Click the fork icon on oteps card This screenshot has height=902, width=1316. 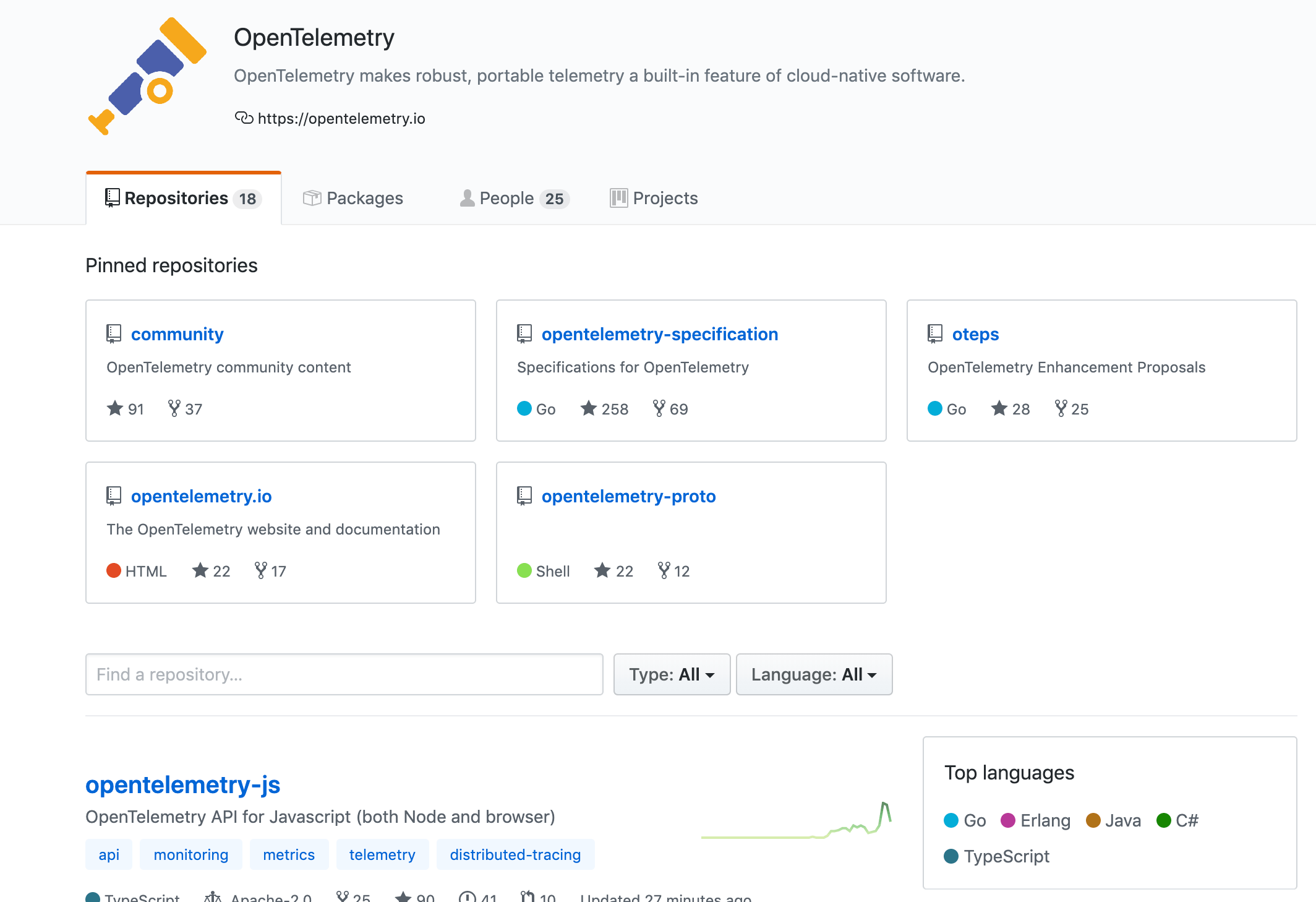[x=1061, y=408]
